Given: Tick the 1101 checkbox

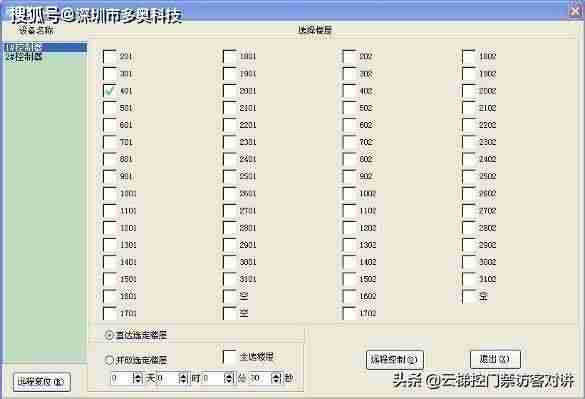Looking at the screenshot, I should (x=110, y=211).
